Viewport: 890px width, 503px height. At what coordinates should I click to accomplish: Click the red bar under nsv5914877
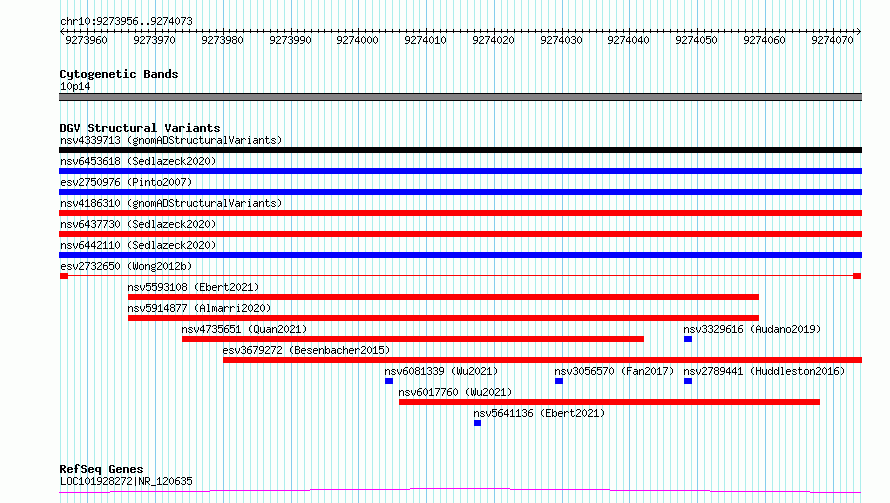443,318
